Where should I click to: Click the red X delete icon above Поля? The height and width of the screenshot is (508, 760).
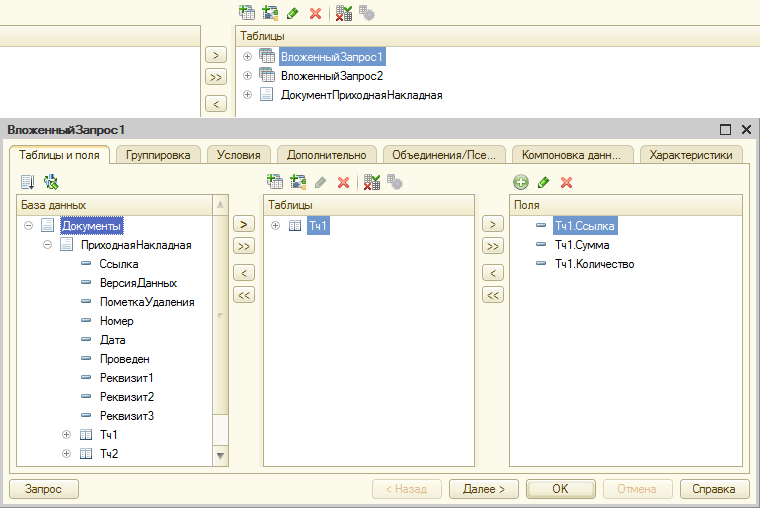click(x=566, y=182)
